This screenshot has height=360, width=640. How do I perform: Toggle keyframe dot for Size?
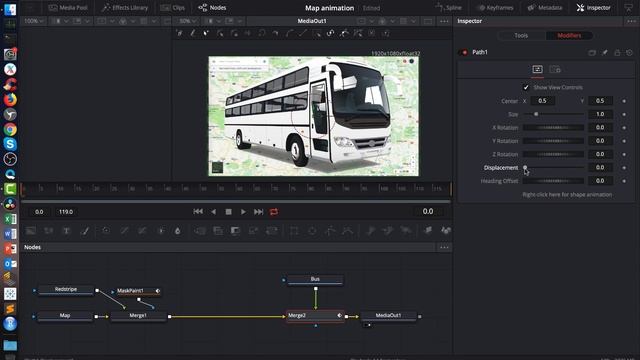pos(624,114)
